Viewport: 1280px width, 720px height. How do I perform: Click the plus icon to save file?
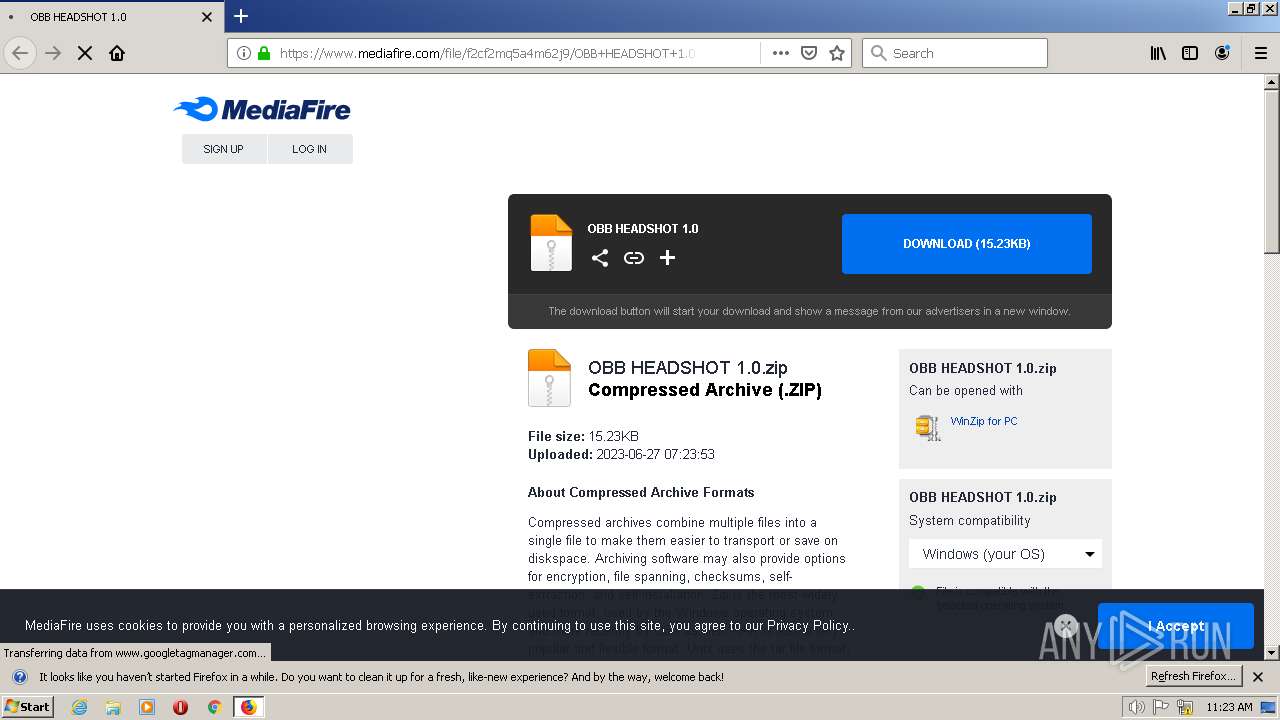(668, 258)
